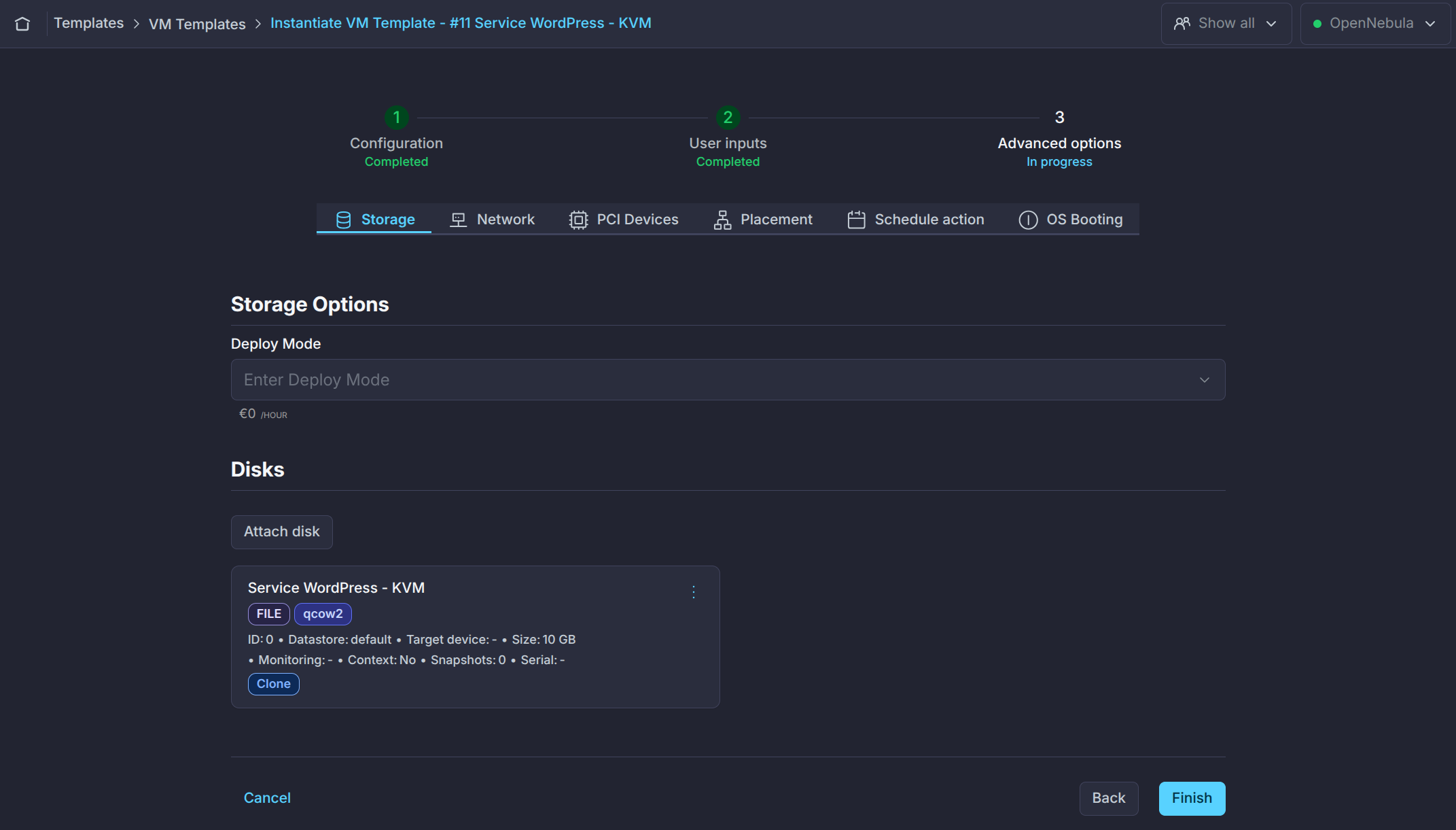This screenshot has height=830, width=1456.
Task: Click the PCI Devices chip icon
Action: [578, 220]
